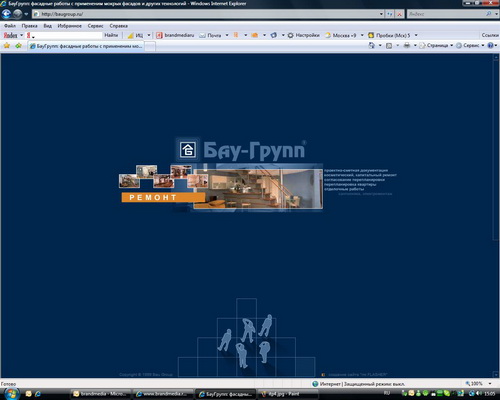This screenshot has width=500, height=400.
Task: Click the orange РЕМОНТ banner
Action: 163,197
